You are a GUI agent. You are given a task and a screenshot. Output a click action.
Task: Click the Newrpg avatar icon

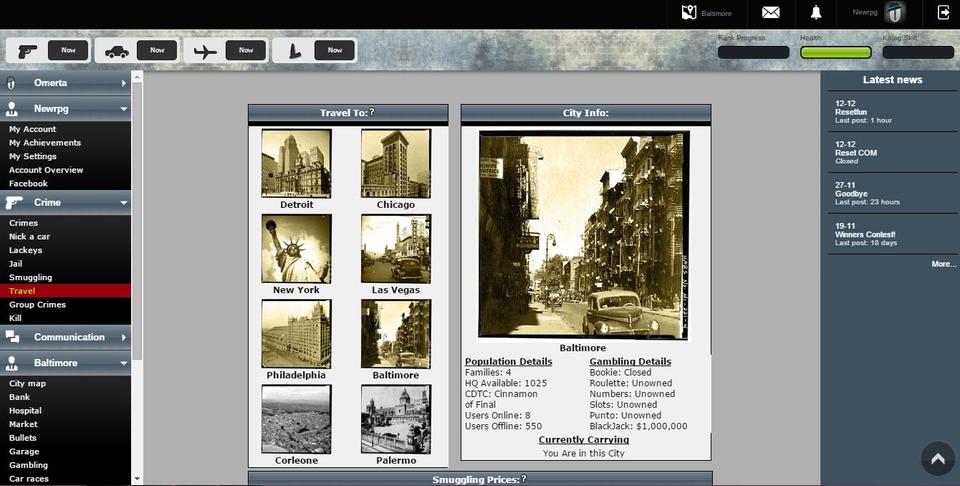(x=895, y=12)
